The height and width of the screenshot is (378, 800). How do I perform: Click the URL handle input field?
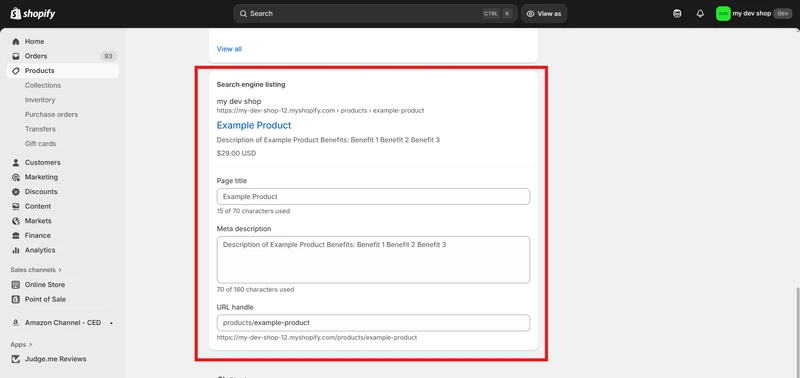point(373,323)
